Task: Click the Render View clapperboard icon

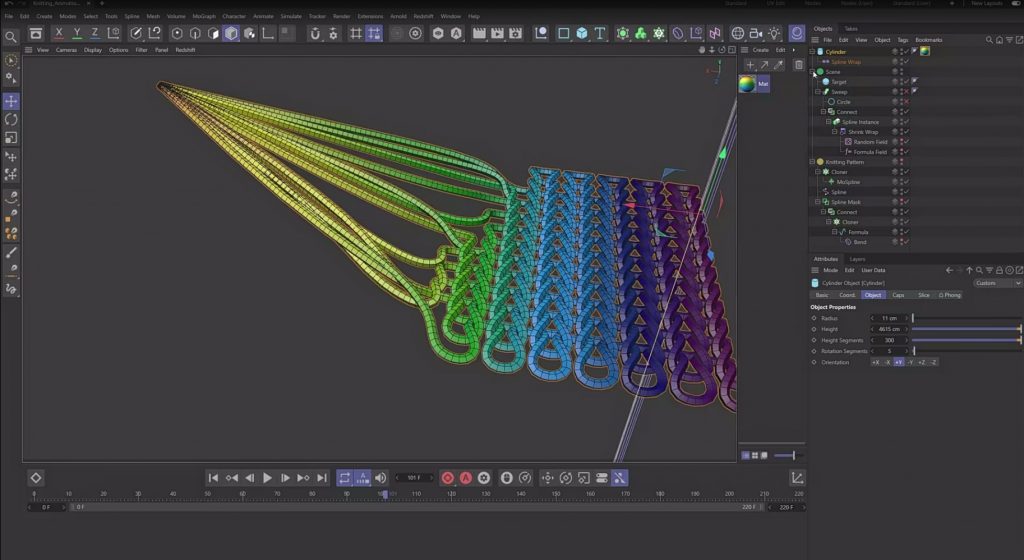Action: (x=479, y=33)
